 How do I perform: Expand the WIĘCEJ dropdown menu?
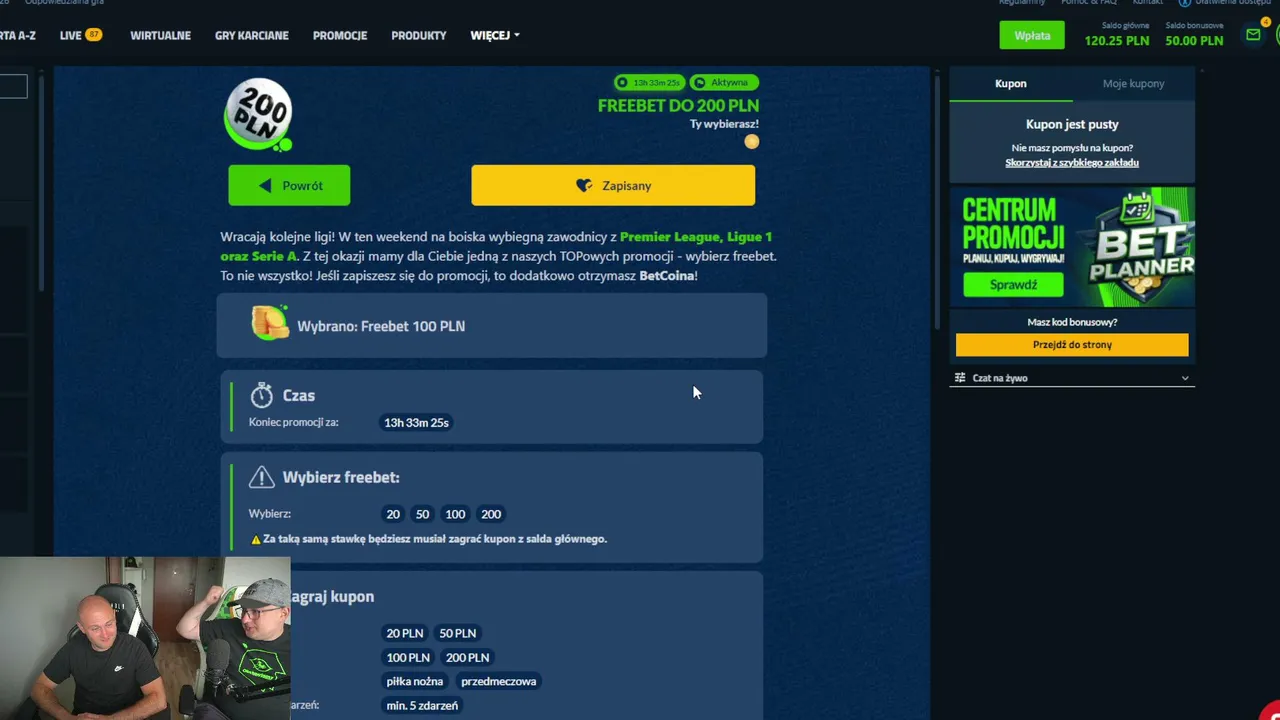tap(495, 35)
